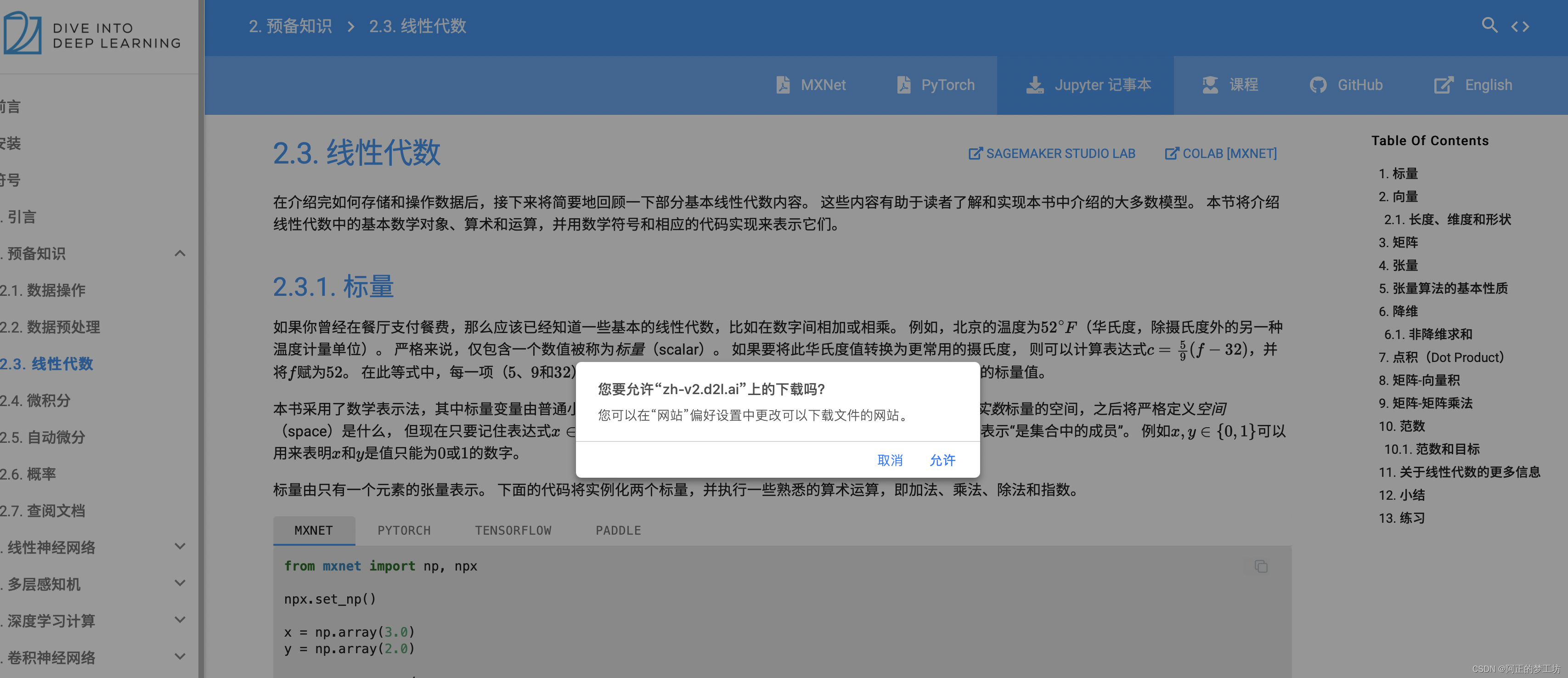Click the PyTorch PDF file icon
Screen dimensions: 1568x678
coord(903,85)
